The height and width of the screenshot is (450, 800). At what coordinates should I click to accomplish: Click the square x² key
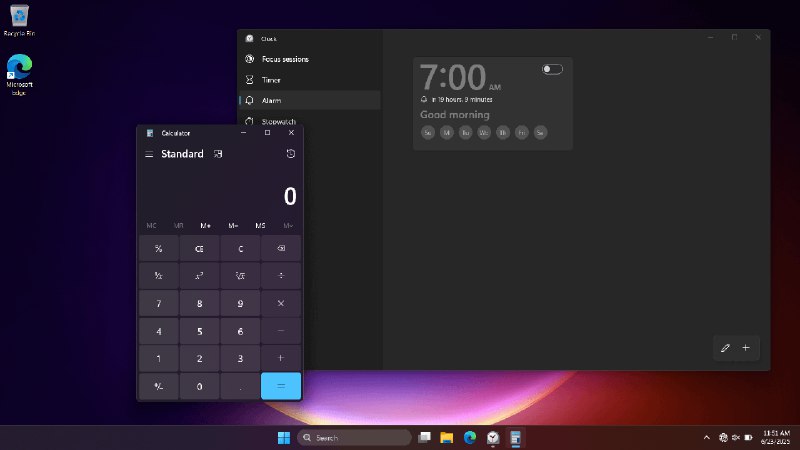click(x=199, y=276)
